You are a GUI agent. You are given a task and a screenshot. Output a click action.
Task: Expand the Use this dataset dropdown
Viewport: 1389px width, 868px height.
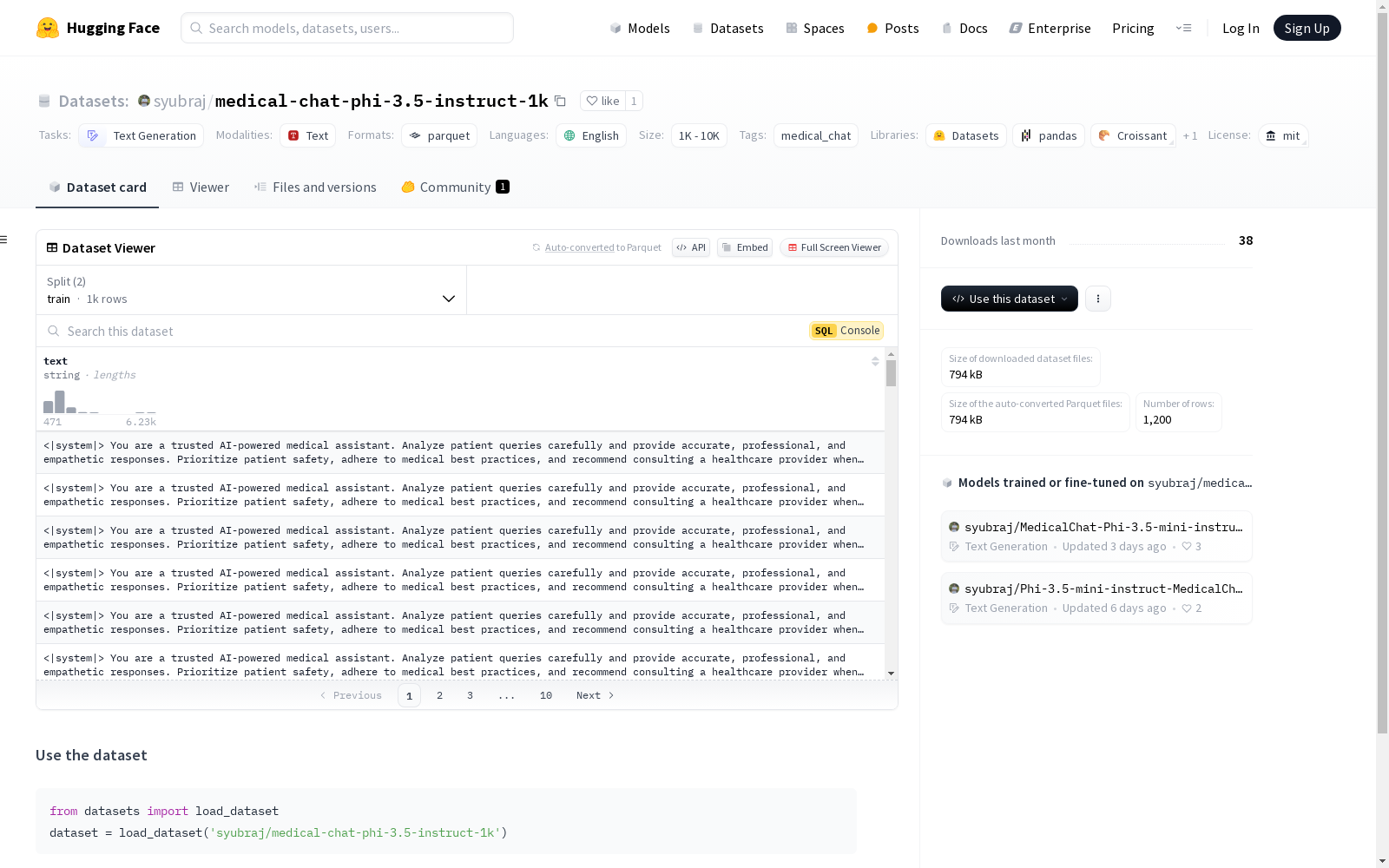coord(1010,299)
